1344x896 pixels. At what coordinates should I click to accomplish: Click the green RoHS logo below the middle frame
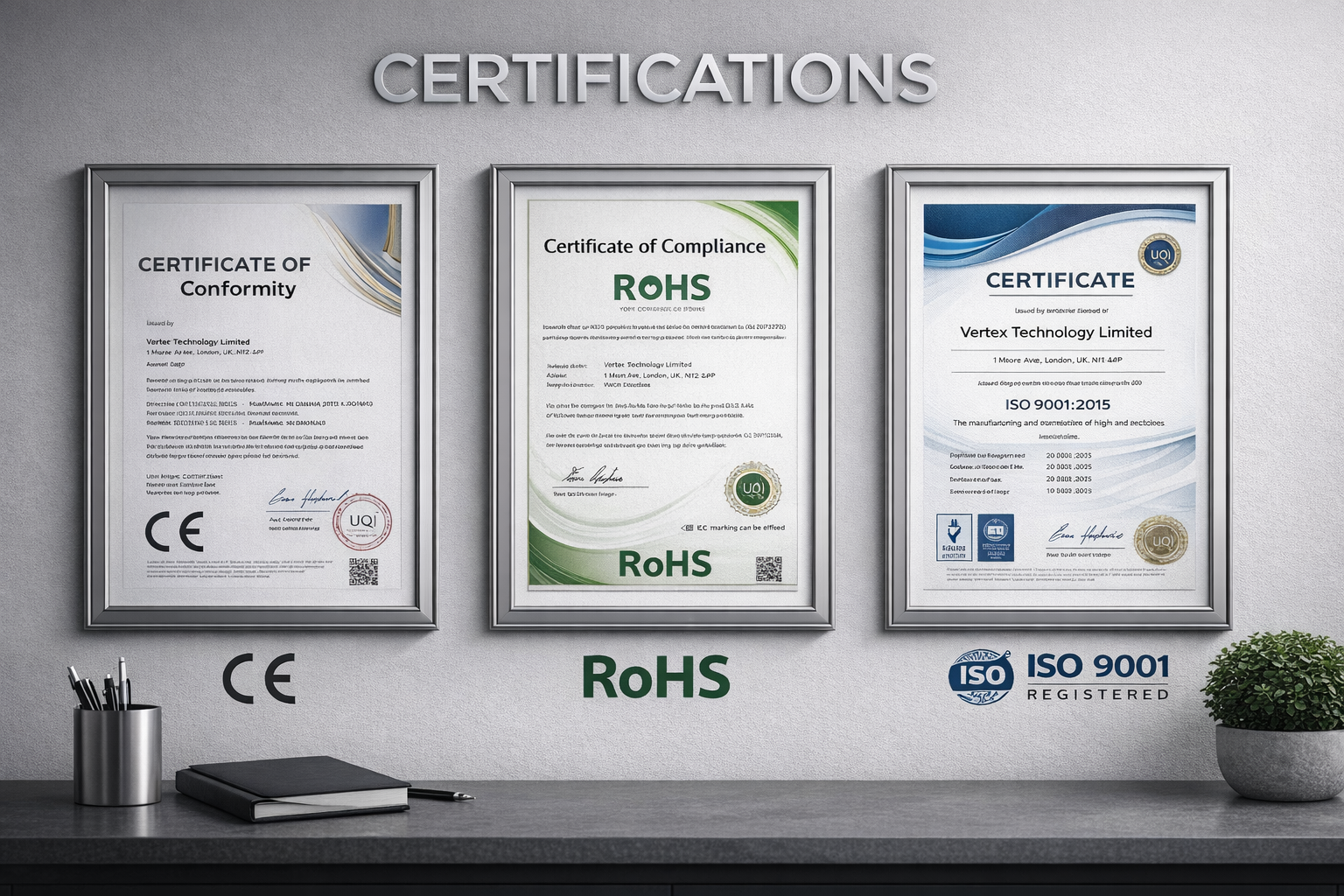tap(656, 677)
